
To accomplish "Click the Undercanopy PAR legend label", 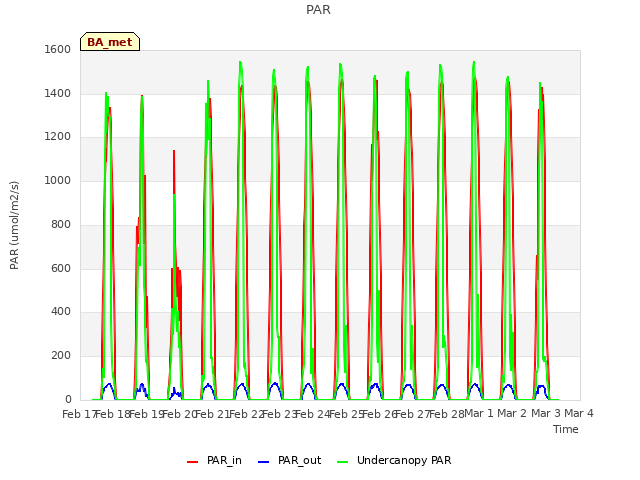I will [404, 460].
